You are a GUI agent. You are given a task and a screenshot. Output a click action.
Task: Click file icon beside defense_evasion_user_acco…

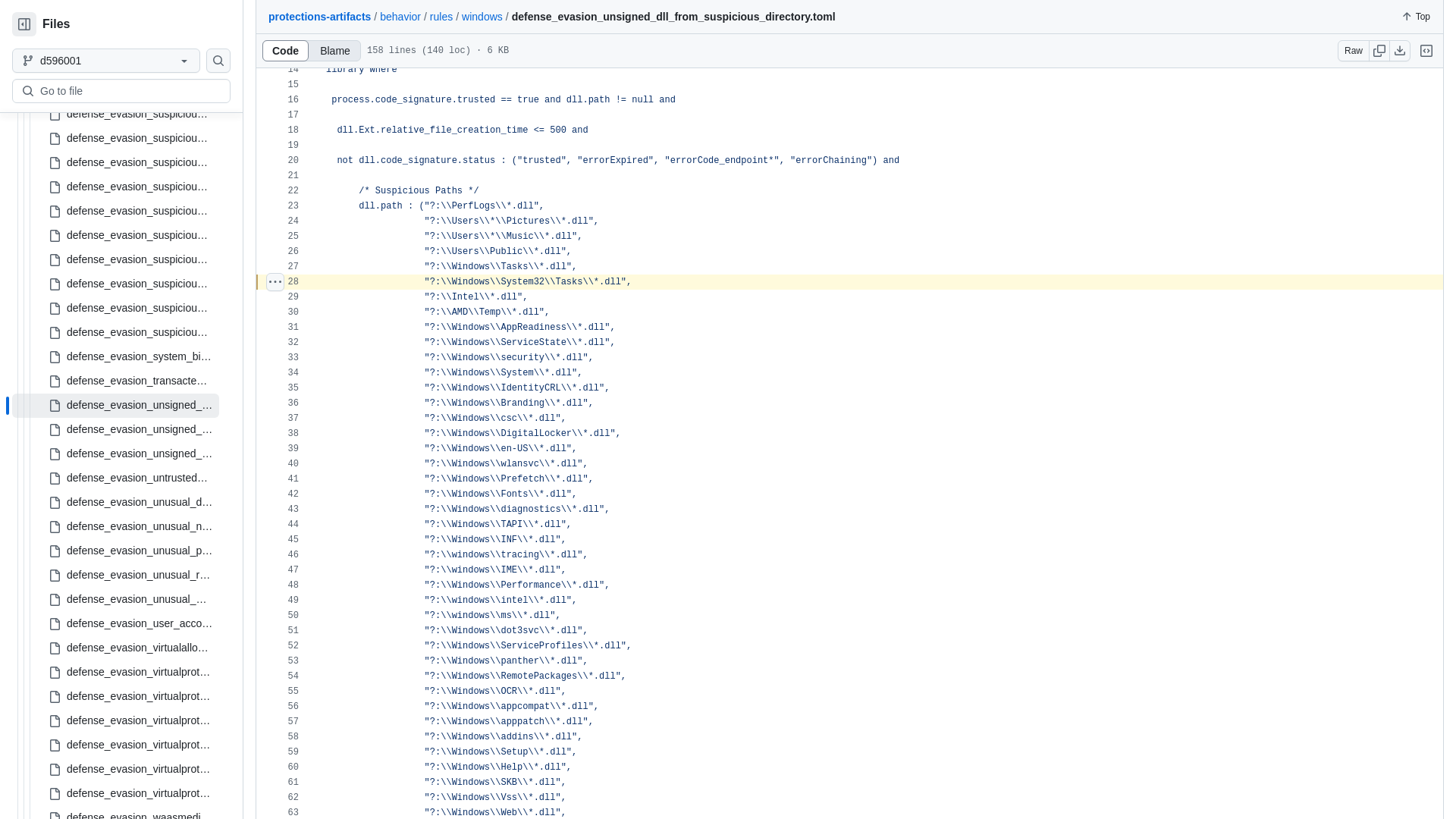coord(55,624)
